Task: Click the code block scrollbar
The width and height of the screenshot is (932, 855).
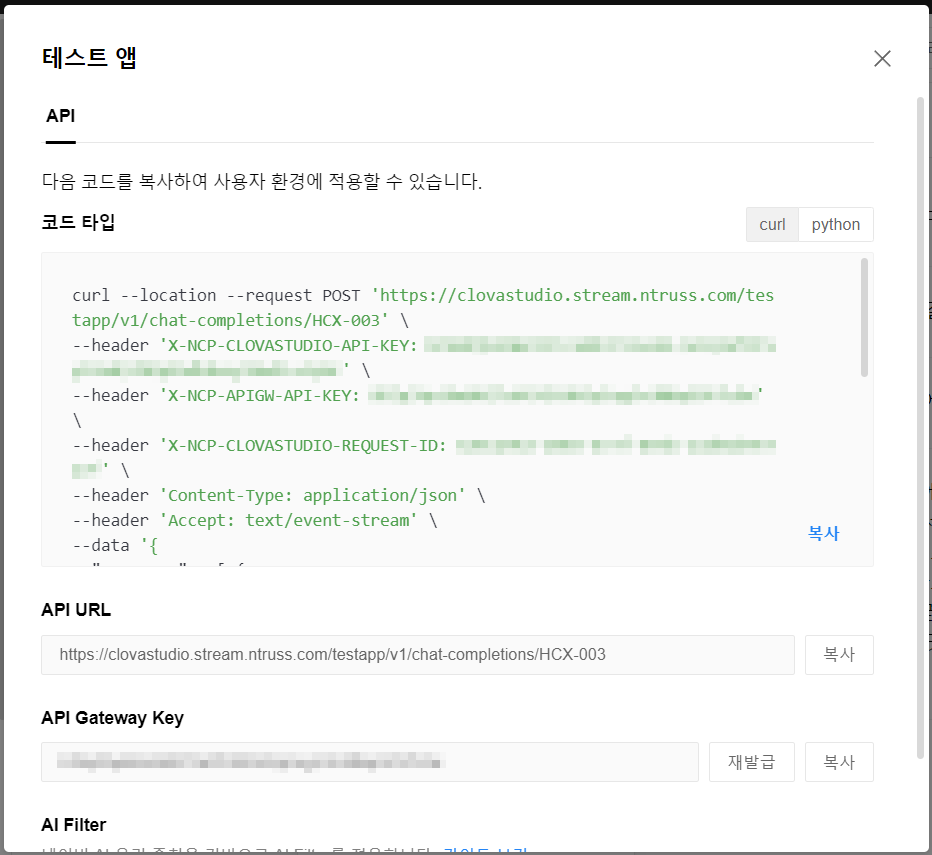Action: pos(864,317)
